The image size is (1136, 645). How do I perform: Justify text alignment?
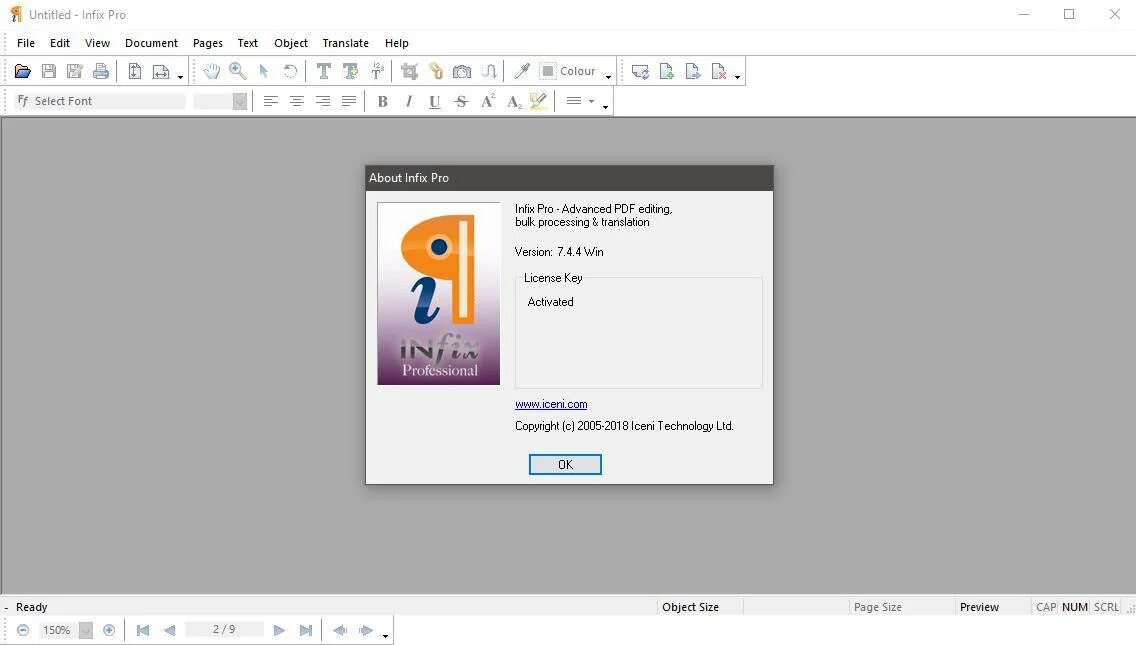pos(348,101)
